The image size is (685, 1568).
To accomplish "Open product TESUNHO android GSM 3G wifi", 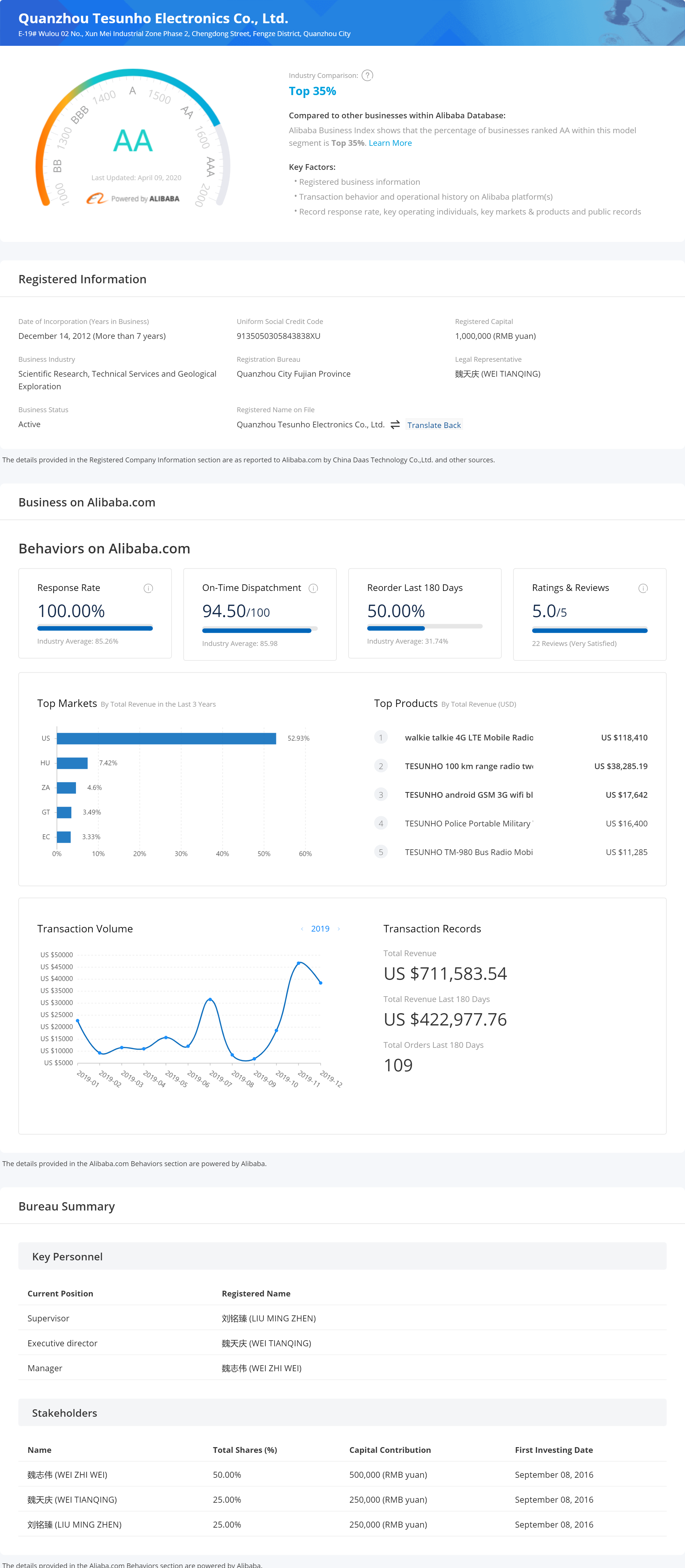I will click(469, 795).
